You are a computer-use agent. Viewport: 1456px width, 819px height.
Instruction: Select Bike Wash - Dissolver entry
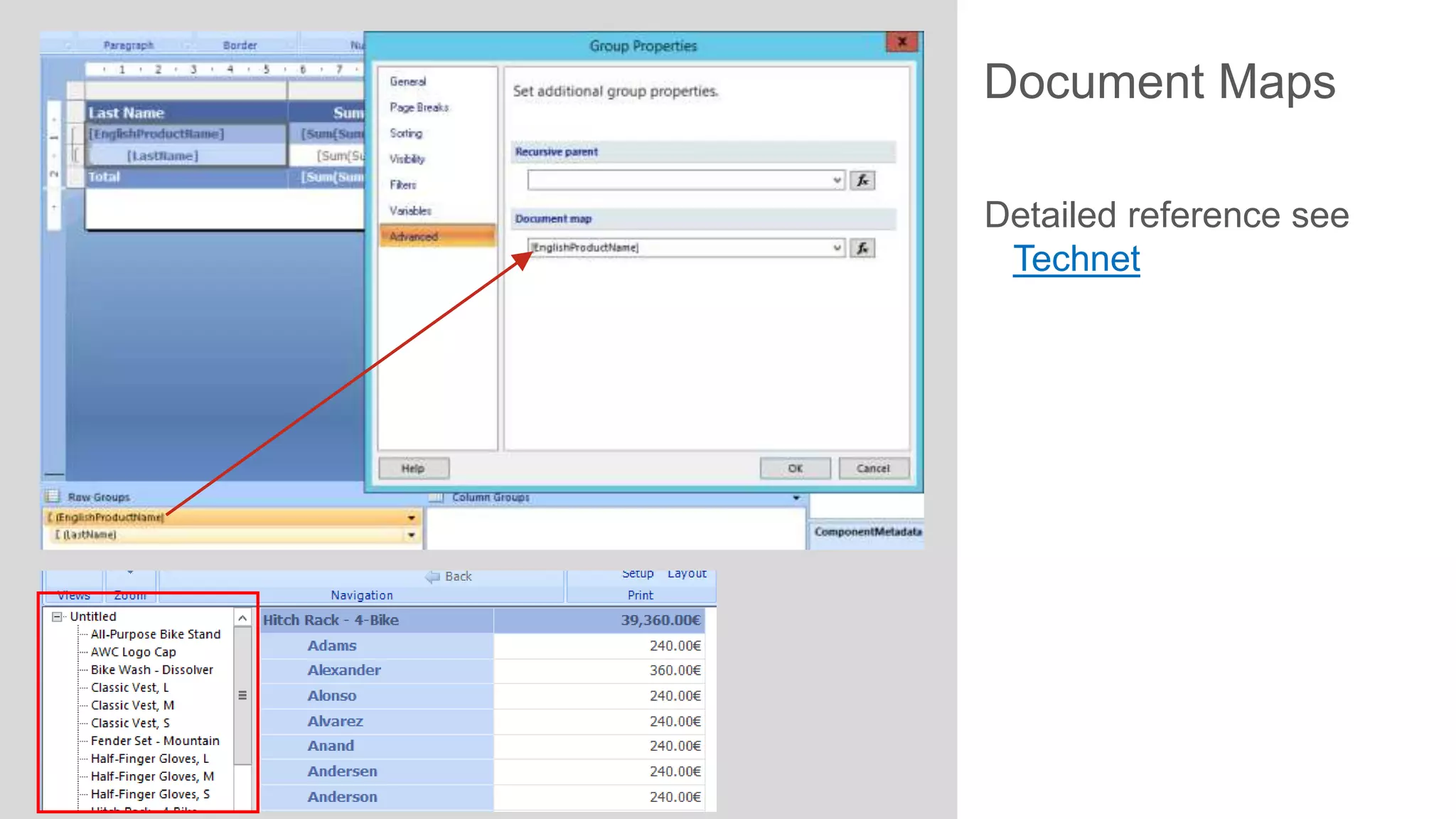click(152, 670)
